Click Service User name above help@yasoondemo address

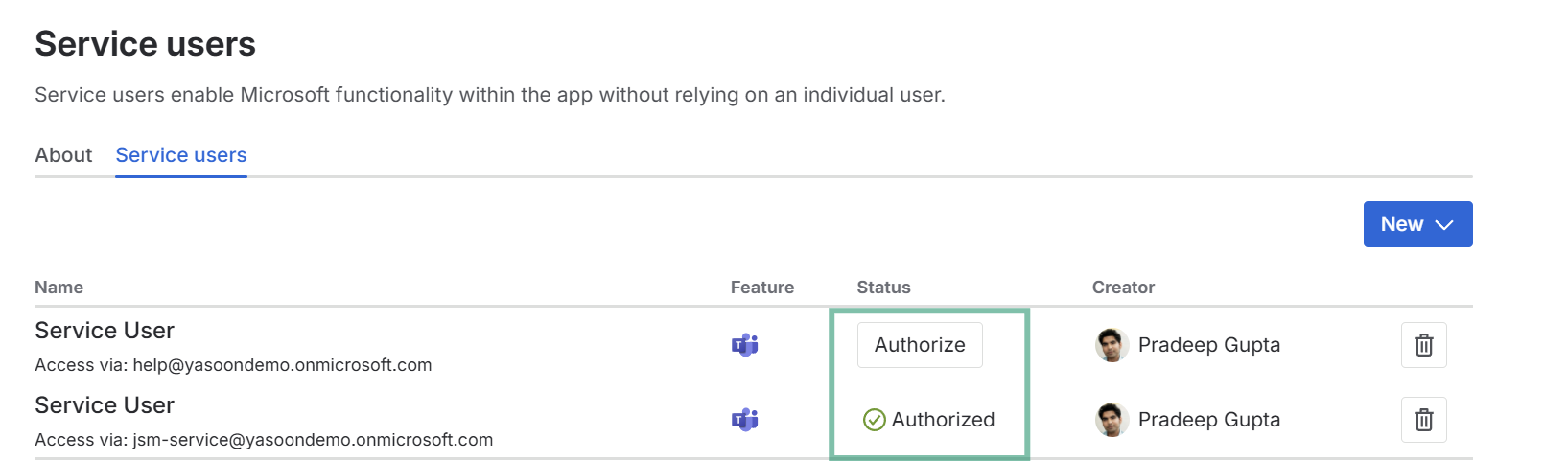105,331
